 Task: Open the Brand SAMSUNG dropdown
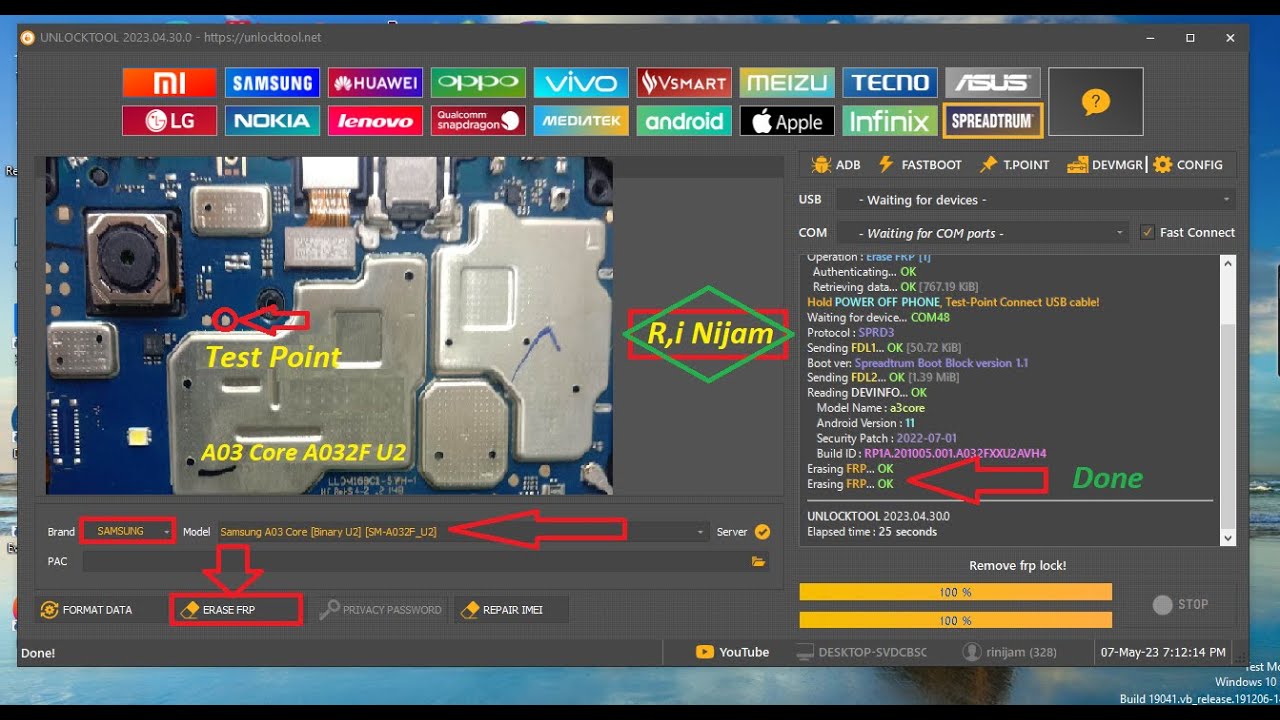click(127, 531)
